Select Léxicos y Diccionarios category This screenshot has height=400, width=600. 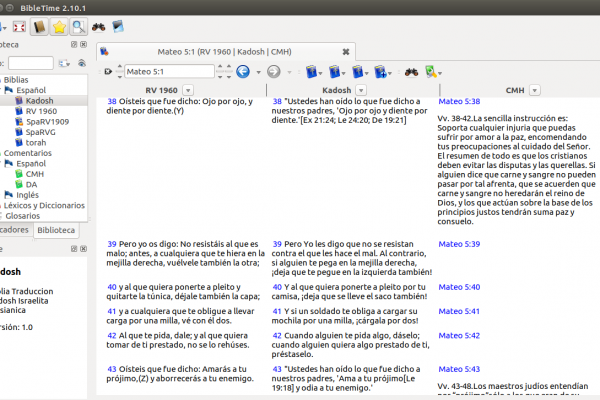(x=44, y=205)
